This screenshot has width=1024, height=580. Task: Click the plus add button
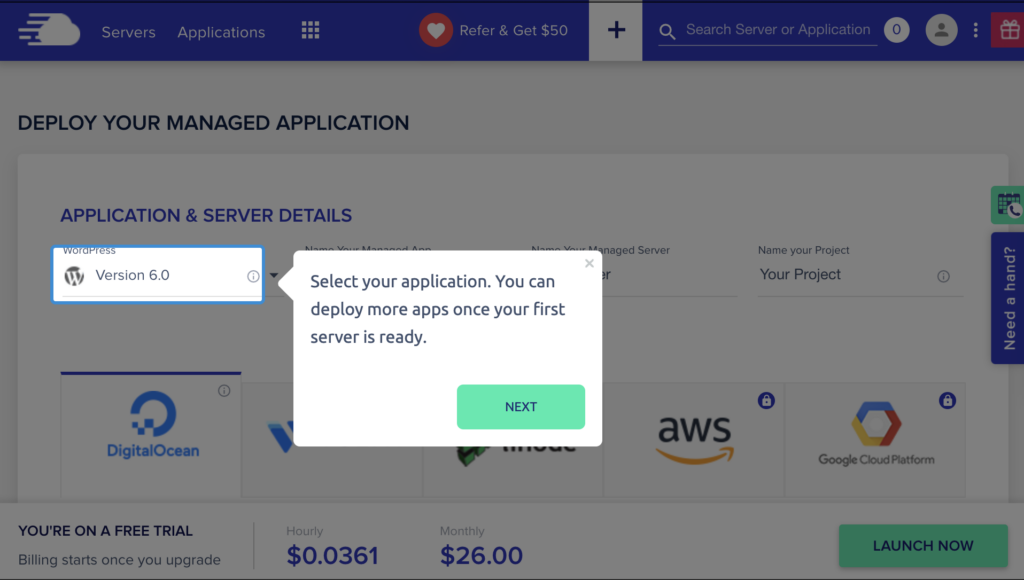616,30
